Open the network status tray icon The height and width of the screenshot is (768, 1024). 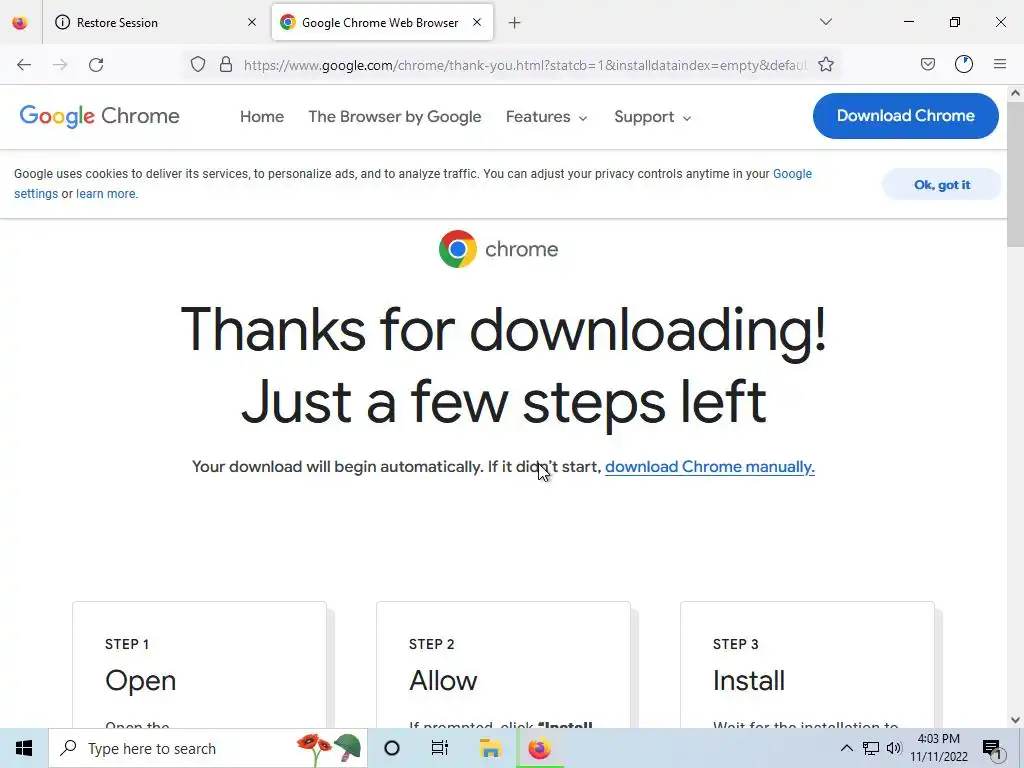coord(871,748)
